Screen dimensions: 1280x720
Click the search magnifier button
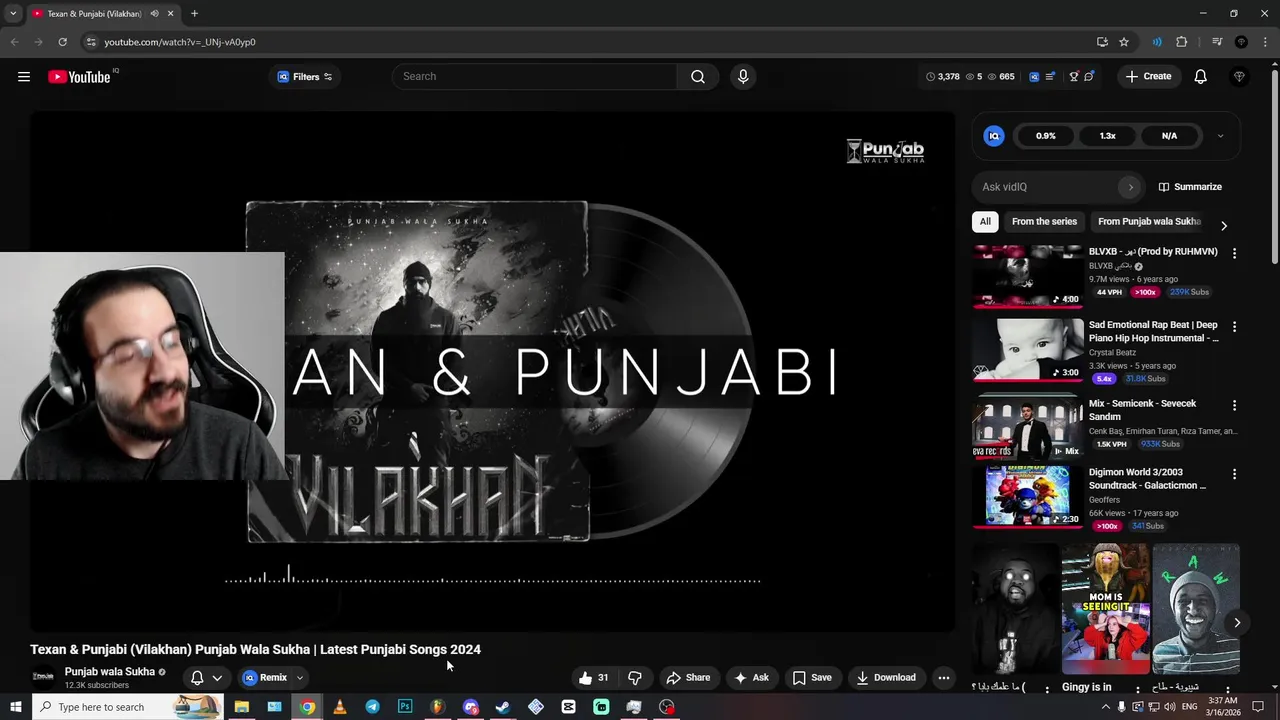(698, 77)
